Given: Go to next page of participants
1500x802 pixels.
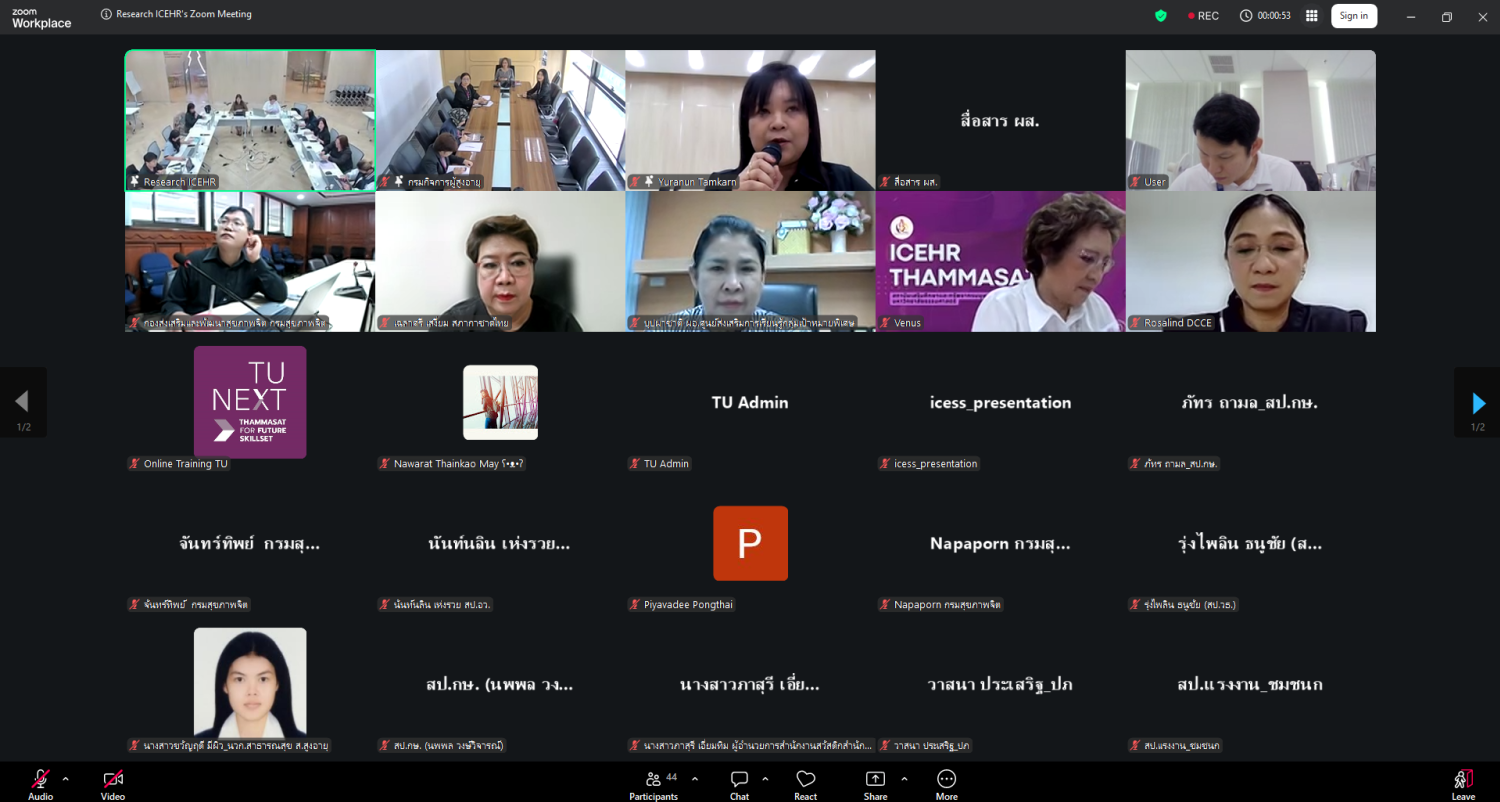Looking at the screenshot, I should pyautogui.click(x=1478, y=402).
